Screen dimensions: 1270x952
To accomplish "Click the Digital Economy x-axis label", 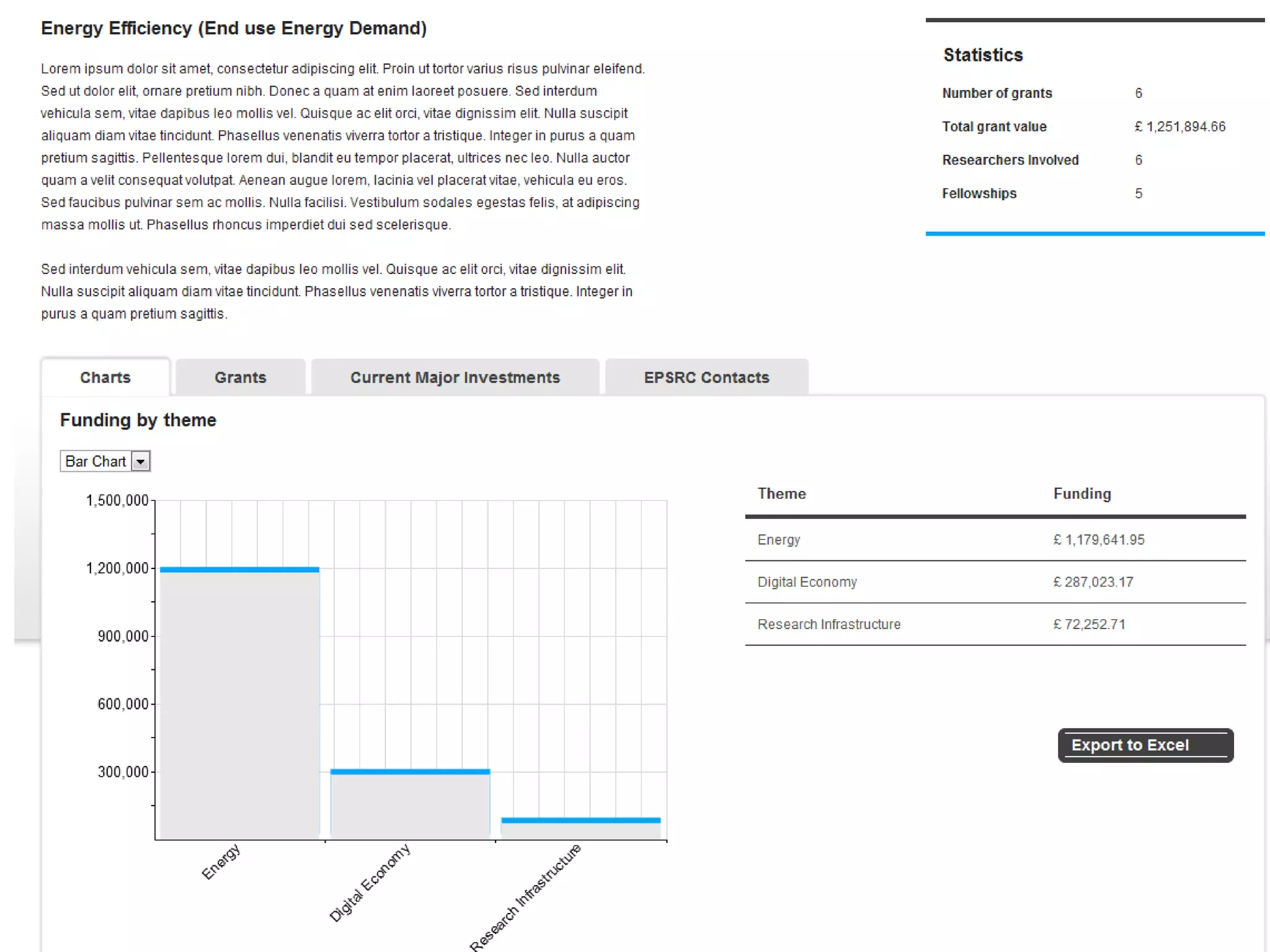I will tap(370, 883).
